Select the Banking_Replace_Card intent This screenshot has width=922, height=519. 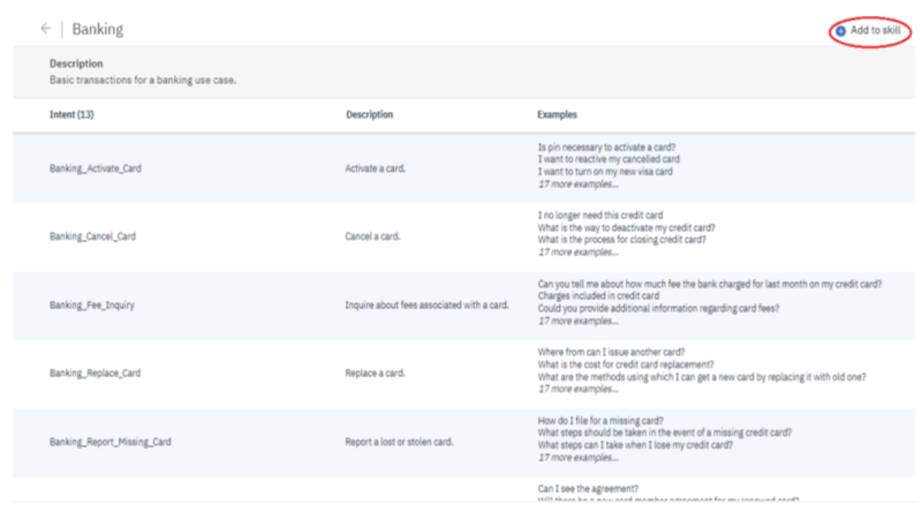94,373
